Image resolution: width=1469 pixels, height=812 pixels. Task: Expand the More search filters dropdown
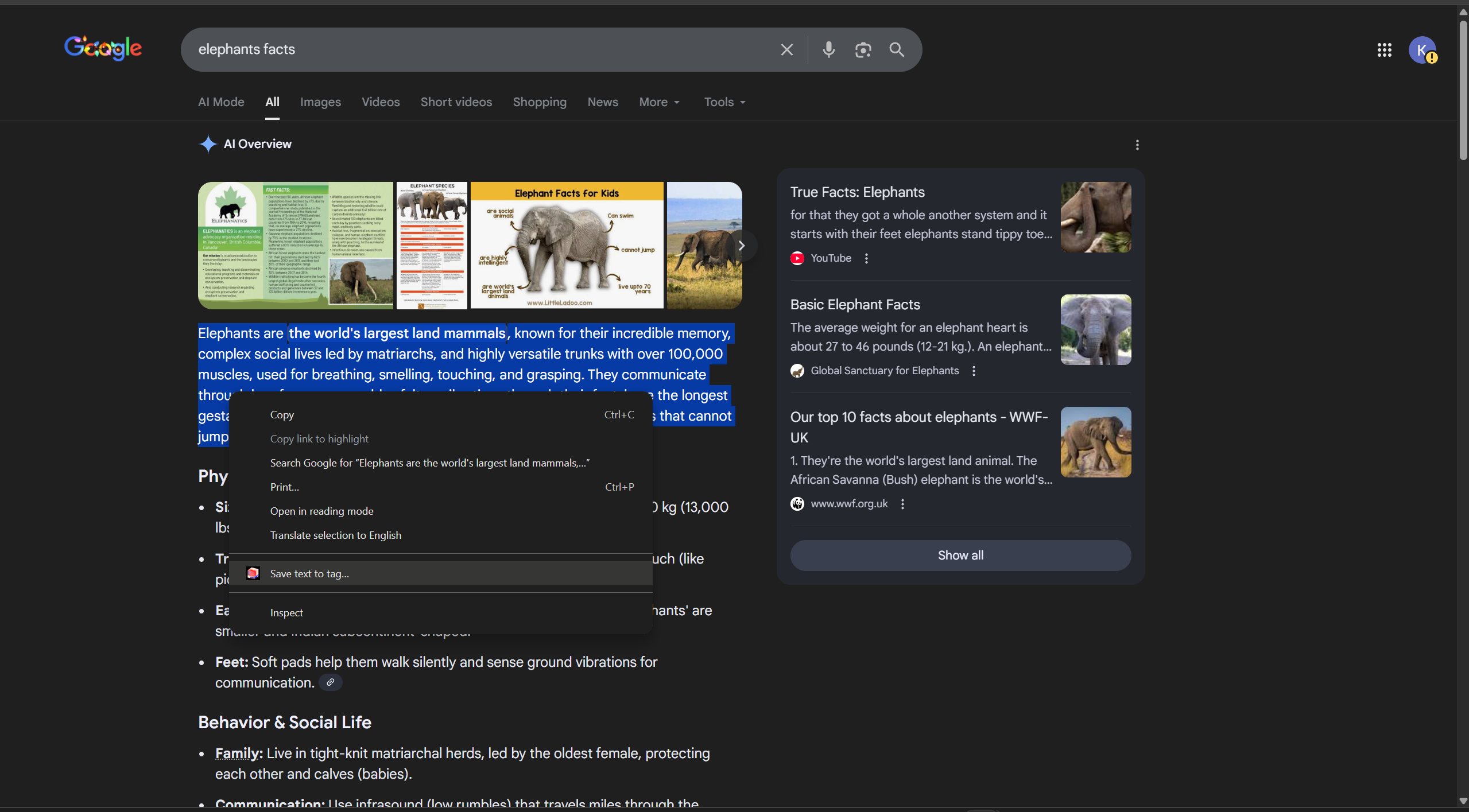point(659,102)
